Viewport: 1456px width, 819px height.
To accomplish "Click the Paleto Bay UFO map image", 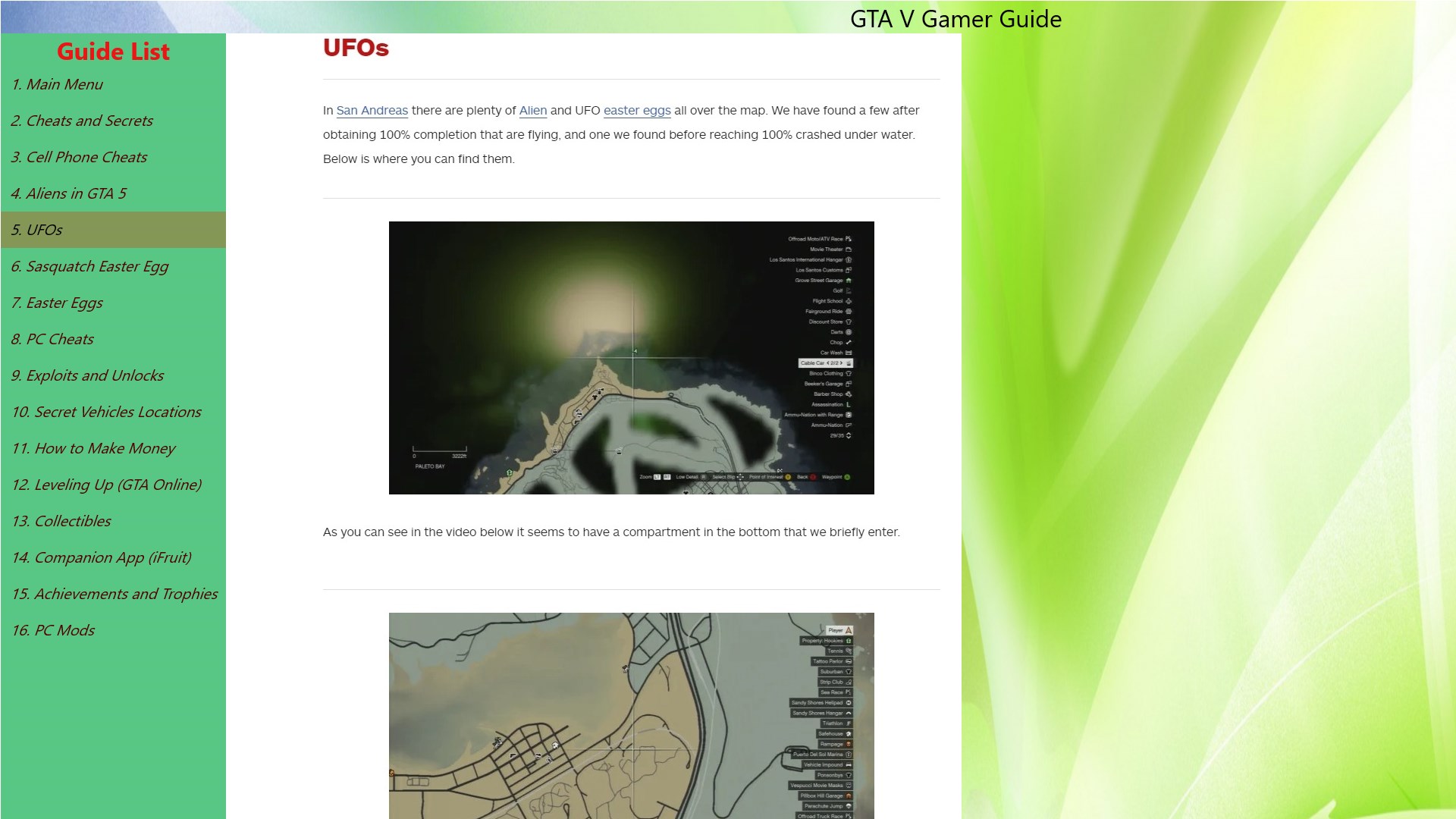I will pyautogui.click(x=631, y=357).
